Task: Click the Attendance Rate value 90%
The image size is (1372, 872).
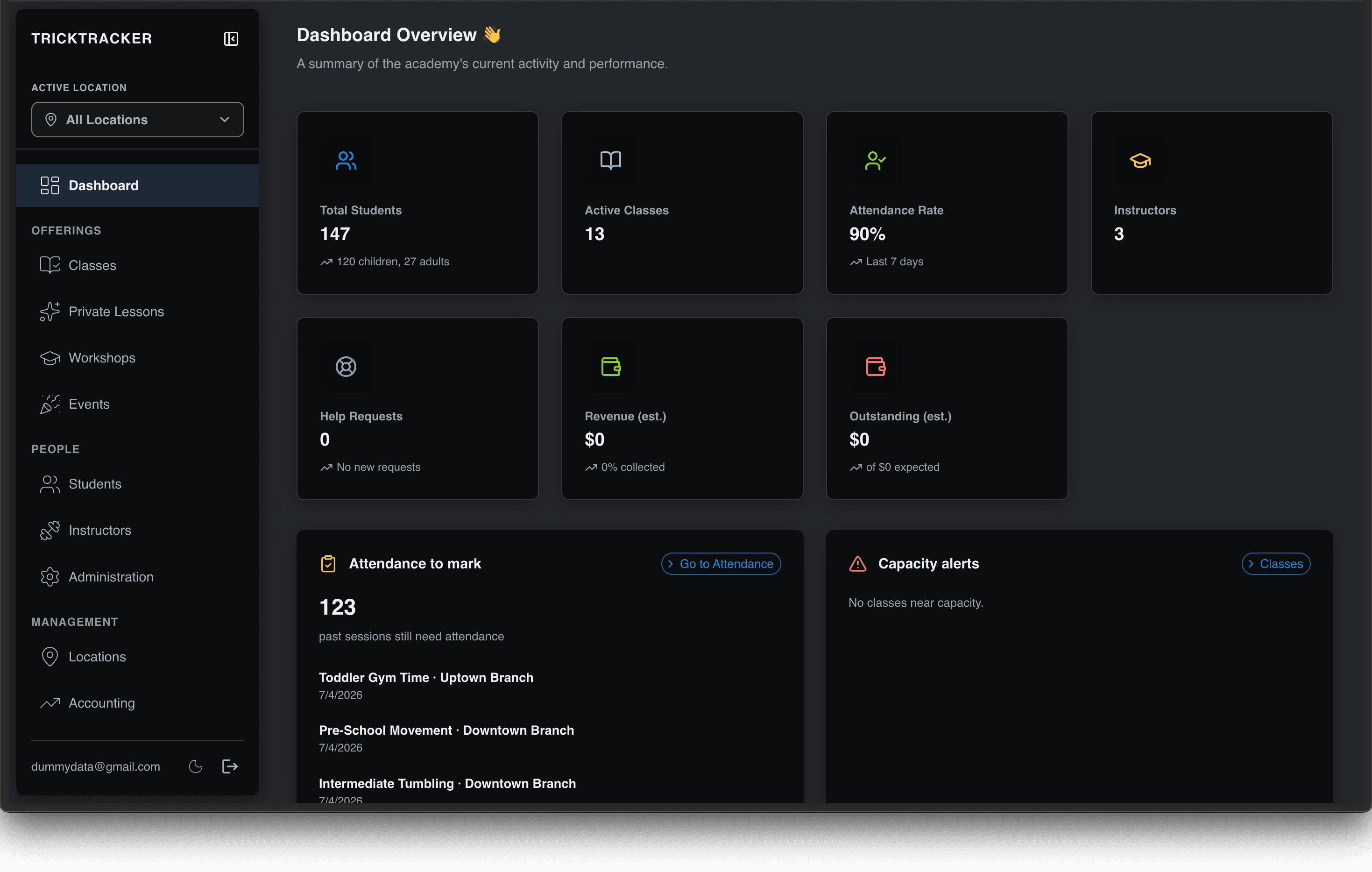Action: [867, 234]
